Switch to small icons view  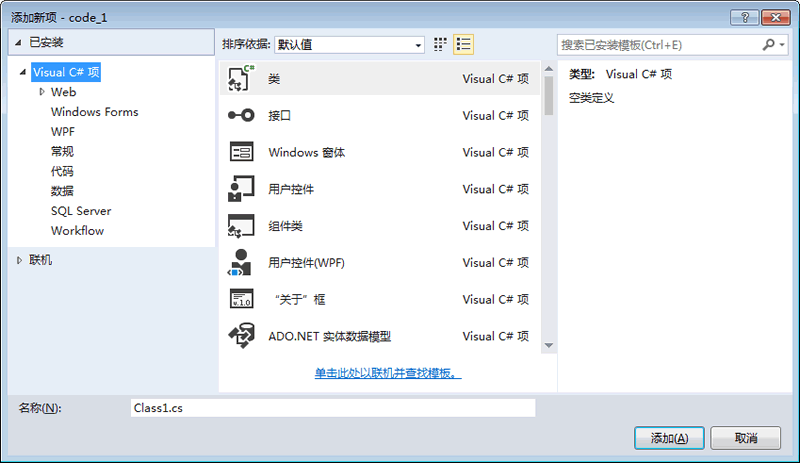pos(441,45)
